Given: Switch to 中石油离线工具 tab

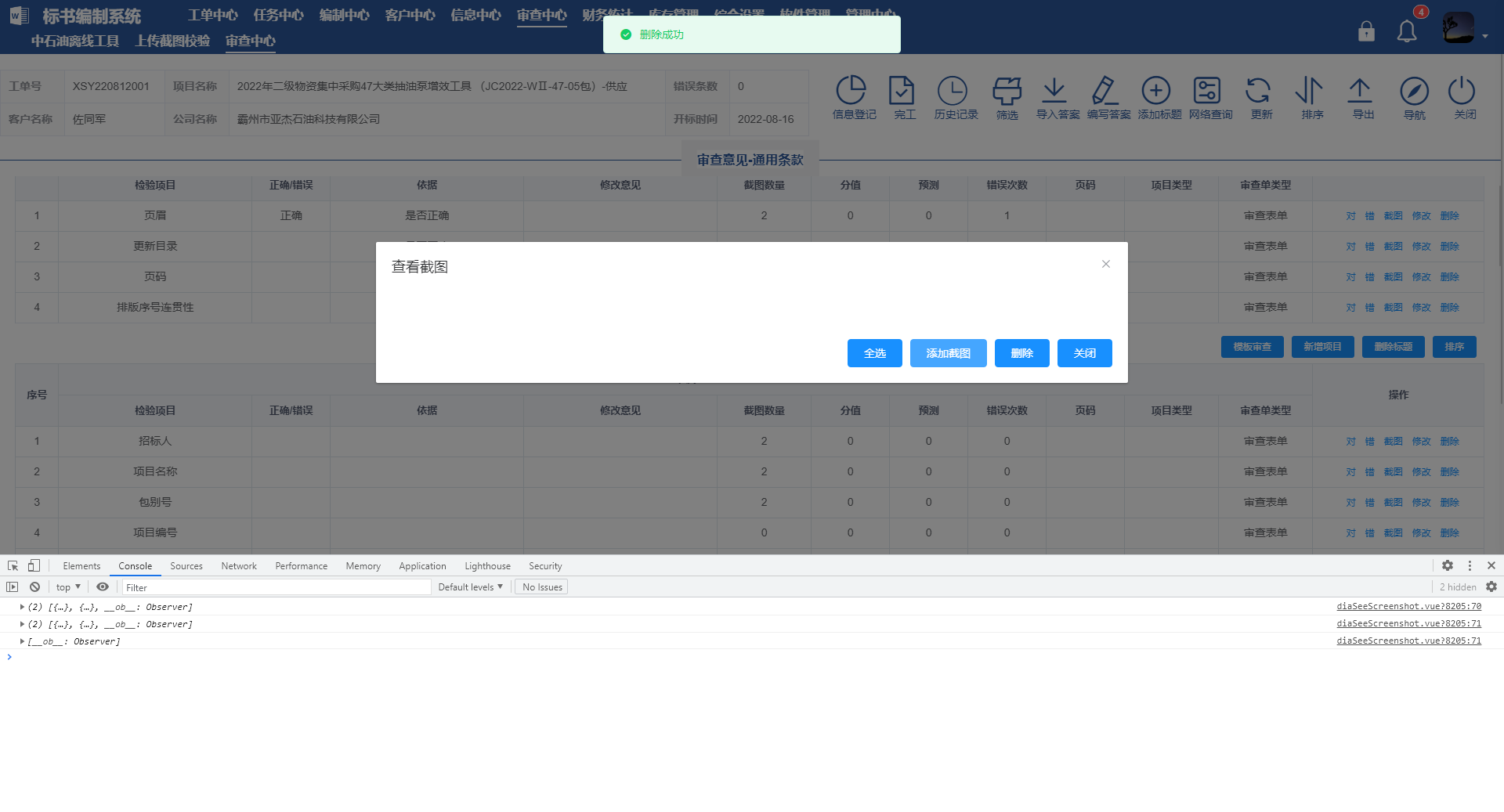Looking at the screenshot, I should pyautogui.click(x=75, y=41).
